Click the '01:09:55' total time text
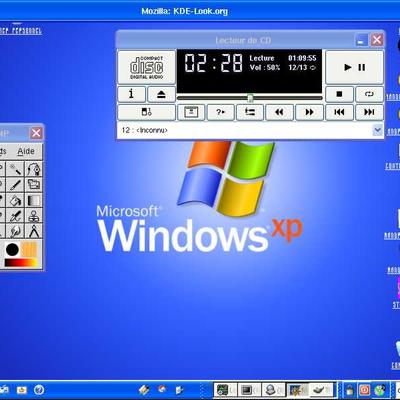The width and height of the screenshot is (400, 400). coord(302,58)
